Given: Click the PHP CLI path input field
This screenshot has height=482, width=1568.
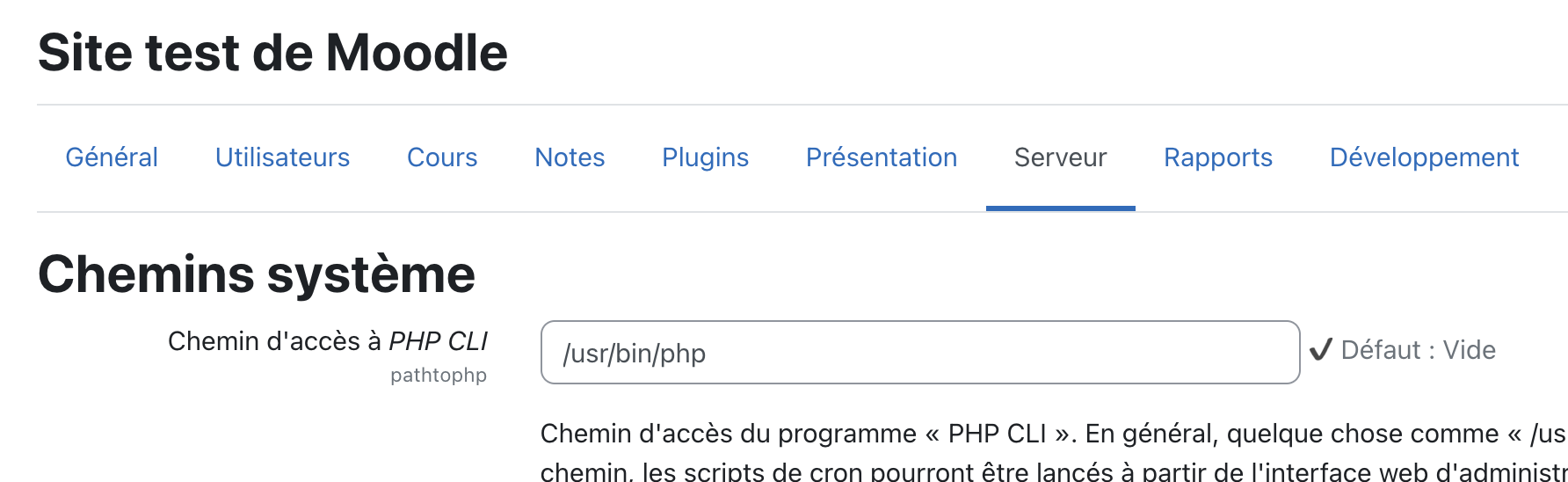Looking at the screenshot, I should point(920,353).
